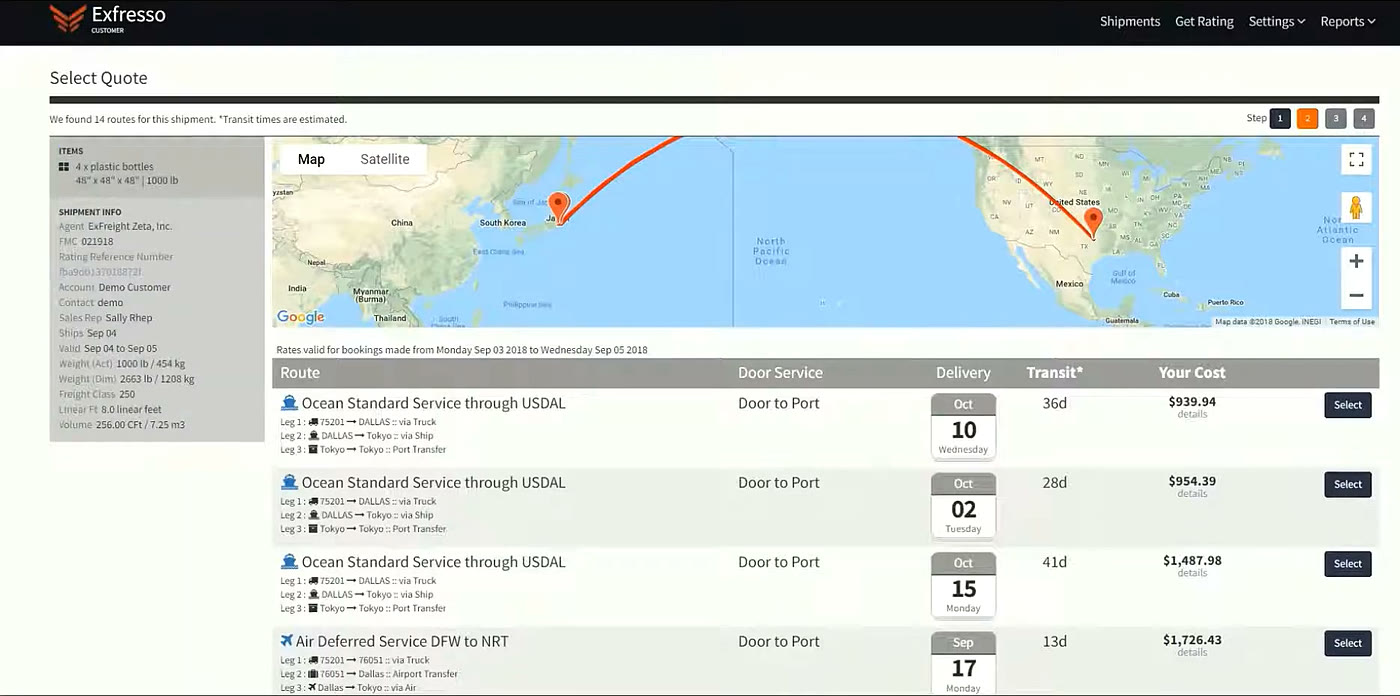Click the Sep 17 Monday delivery date
This screenshot has width=1400, height=696.
(x=963, y=663)
